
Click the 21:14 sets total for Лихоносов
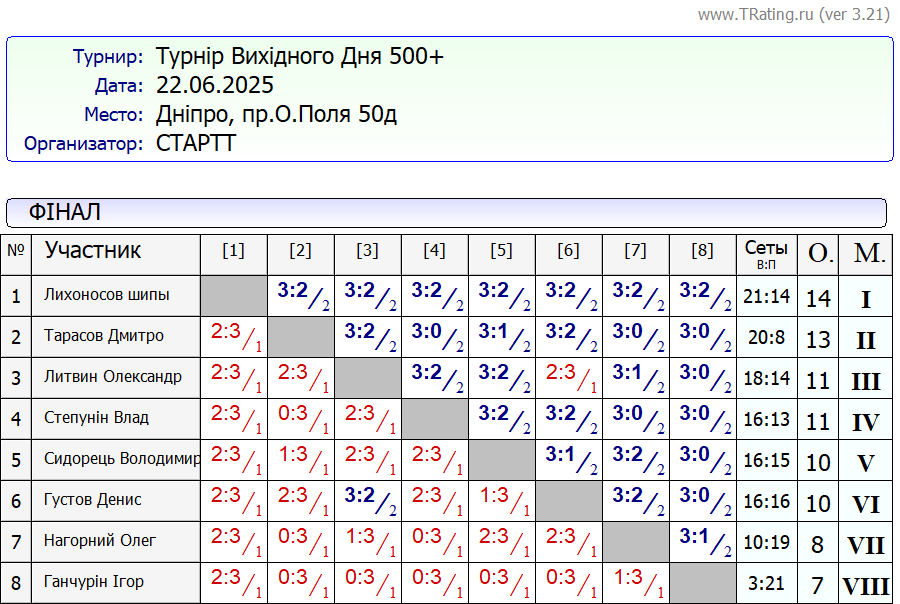click(x=767, y=296)
